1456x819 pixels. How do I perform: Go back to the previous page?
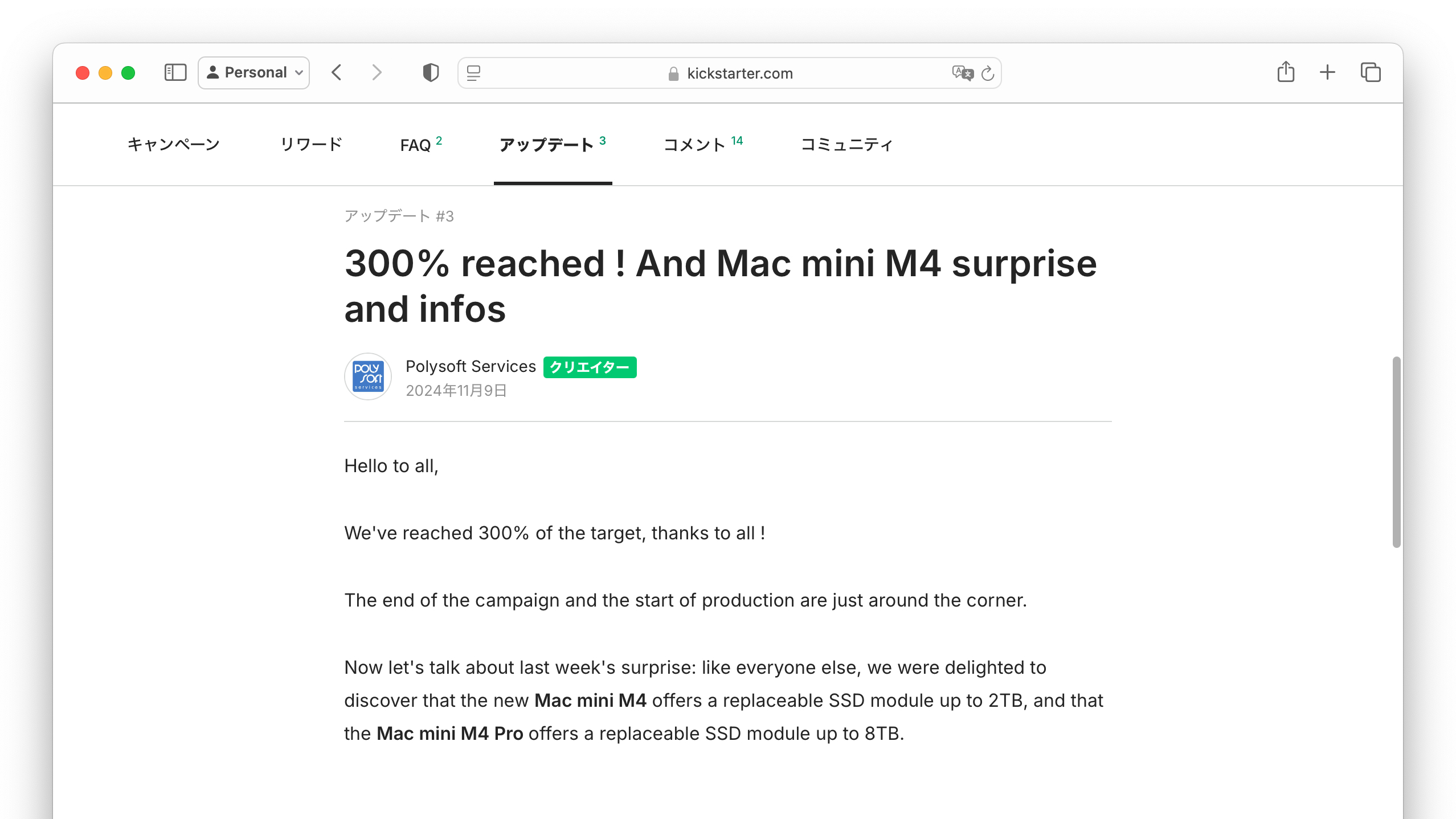337,72
